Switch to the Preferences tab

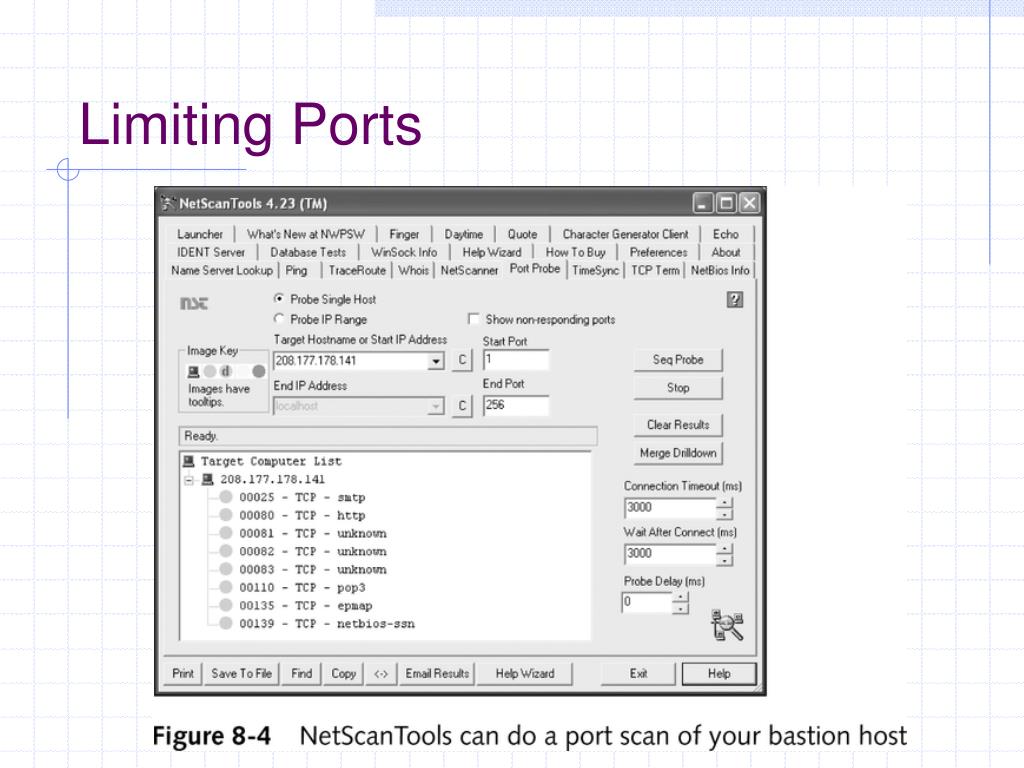tap(658, 252)
